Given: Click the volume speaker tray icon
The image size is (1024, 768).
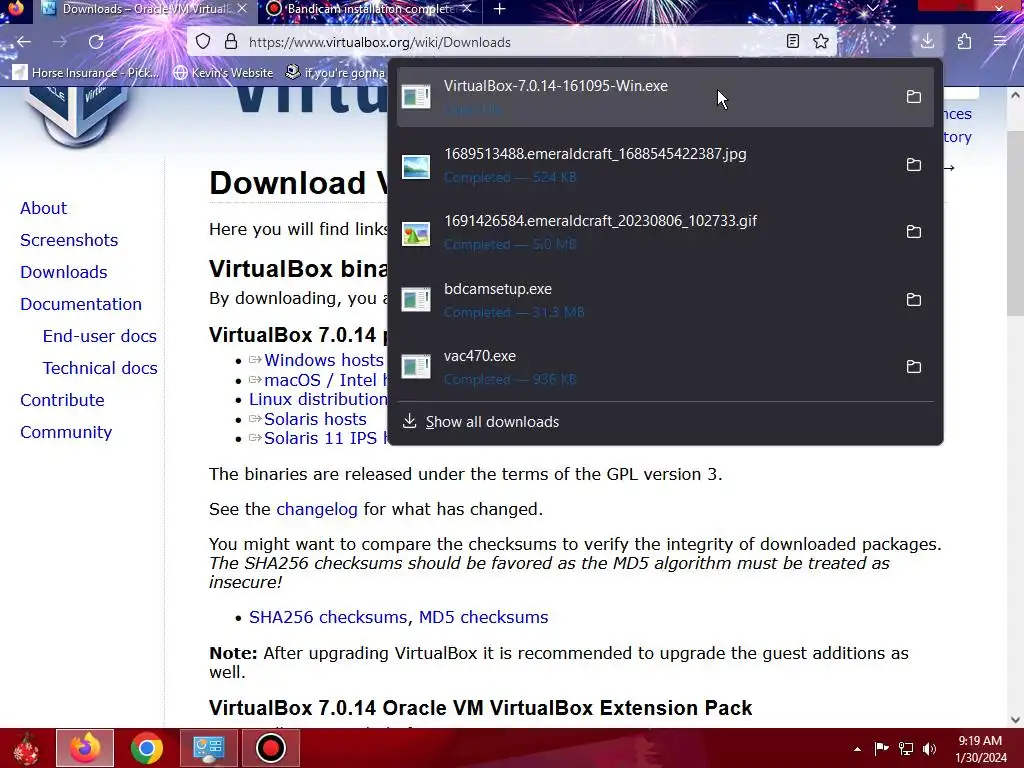Looking at the screenshot, I should (x=929, y=748).
